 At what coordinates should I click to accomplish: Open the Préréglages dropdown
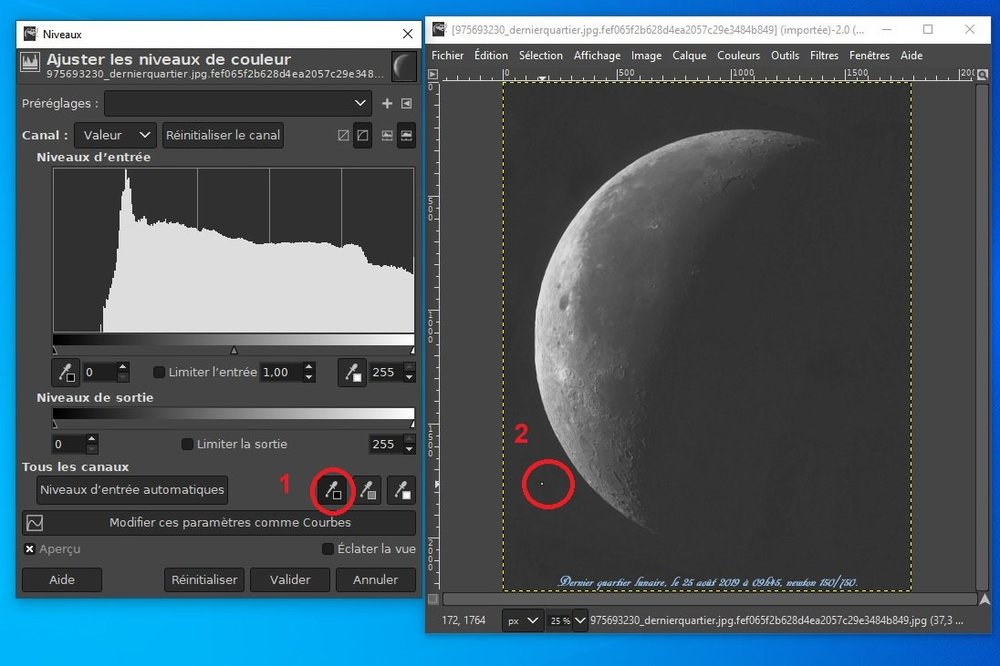(238, 103)
